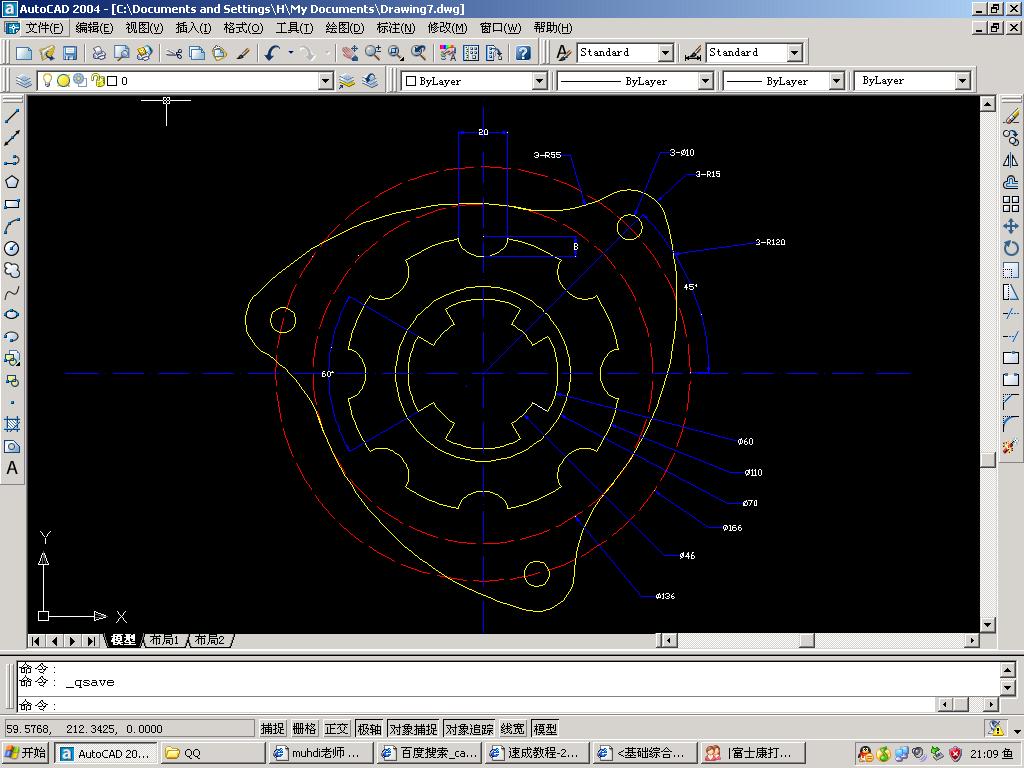Click the Copy Object modify tool
This screenshot has height=768, width=1024.
pos(1011,138)
